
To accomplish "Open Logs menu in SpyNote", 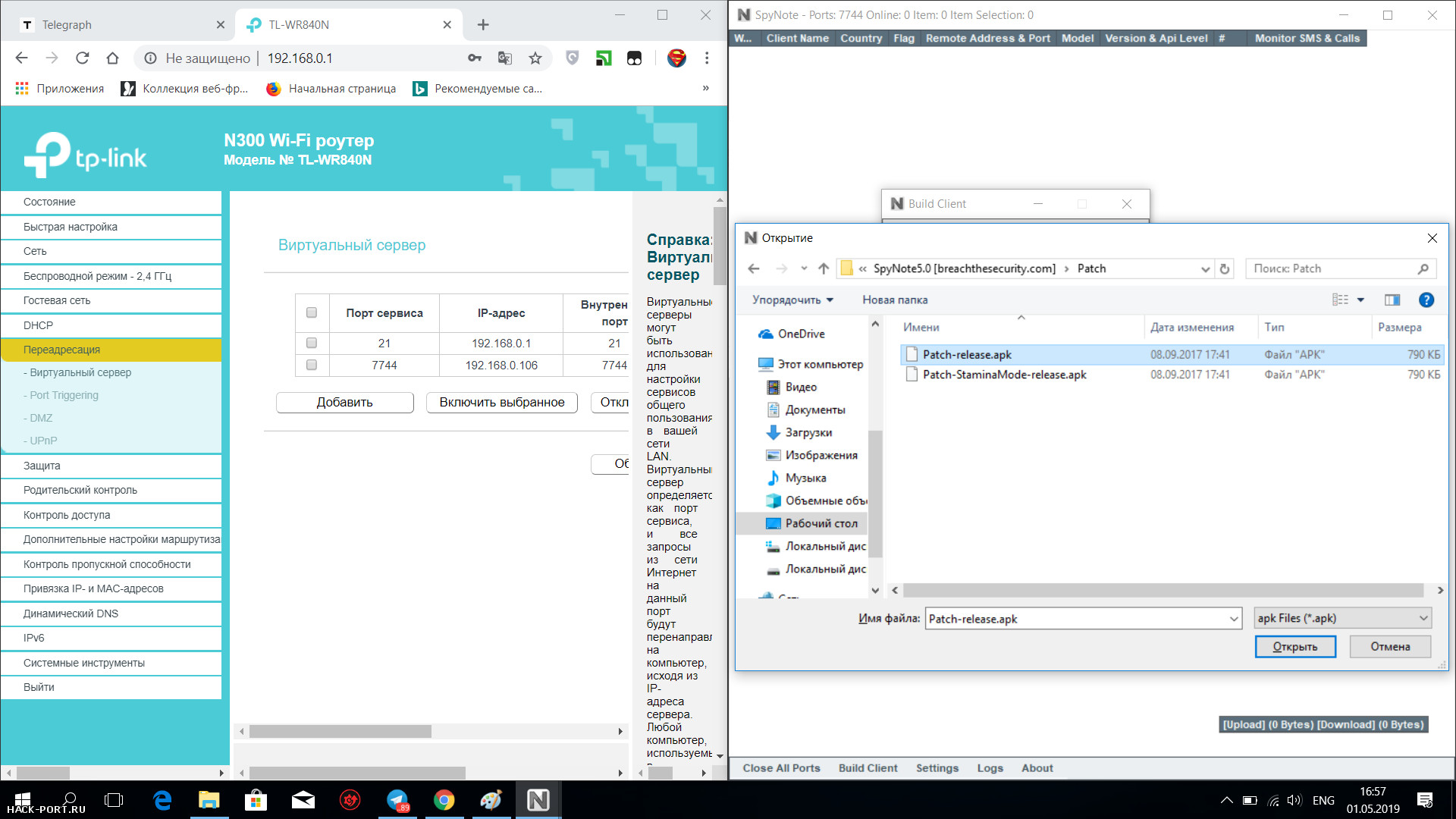I will [990, 768].
